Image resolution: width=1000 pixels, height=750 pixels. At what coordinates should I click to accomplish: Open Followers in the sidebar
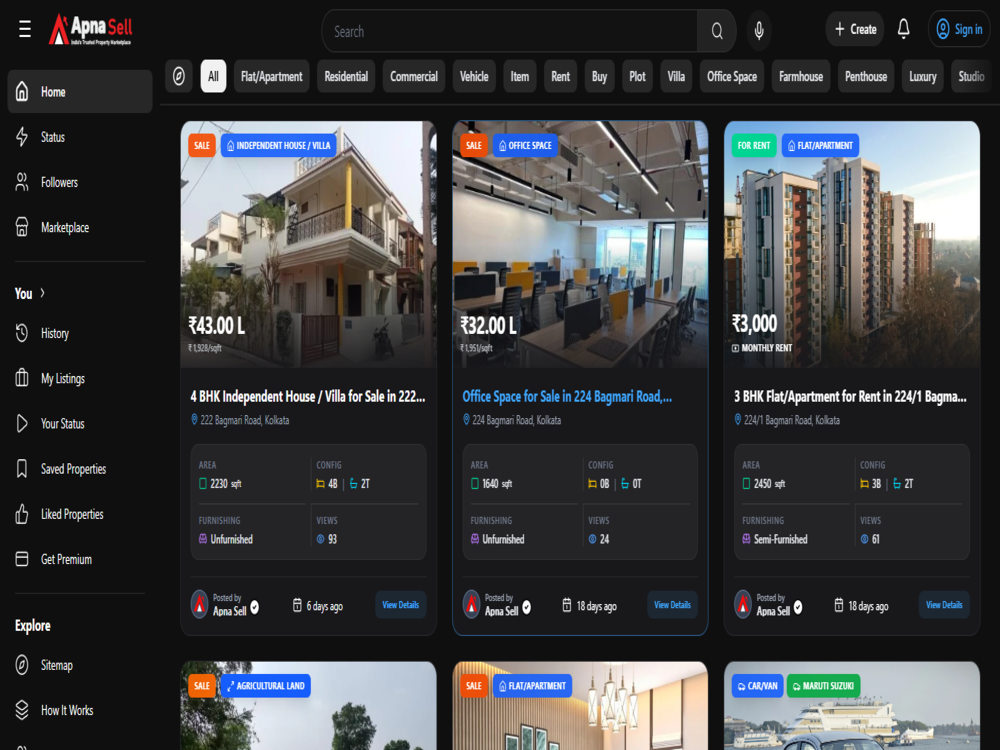(x=80, y=182)
